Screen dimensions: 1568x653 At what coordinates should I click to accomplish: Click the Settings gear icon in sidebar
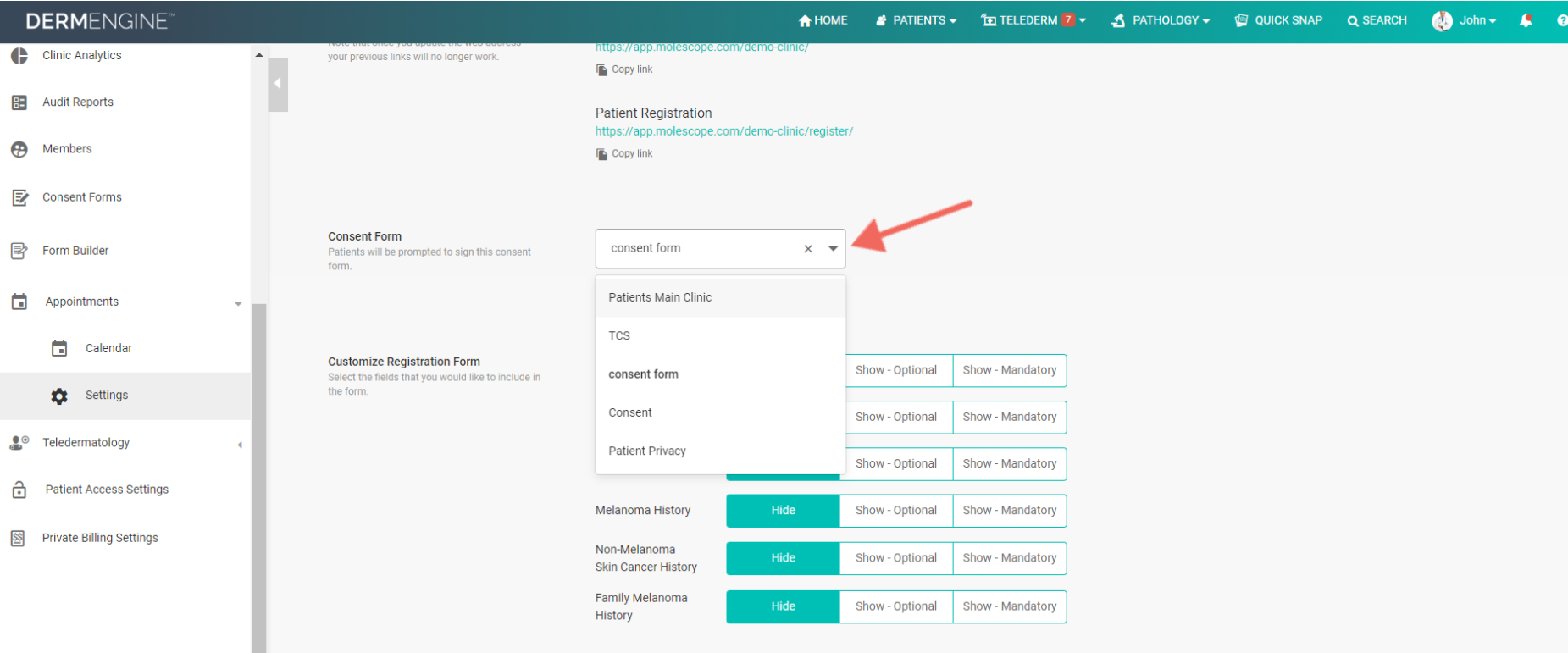coord(59,396)
